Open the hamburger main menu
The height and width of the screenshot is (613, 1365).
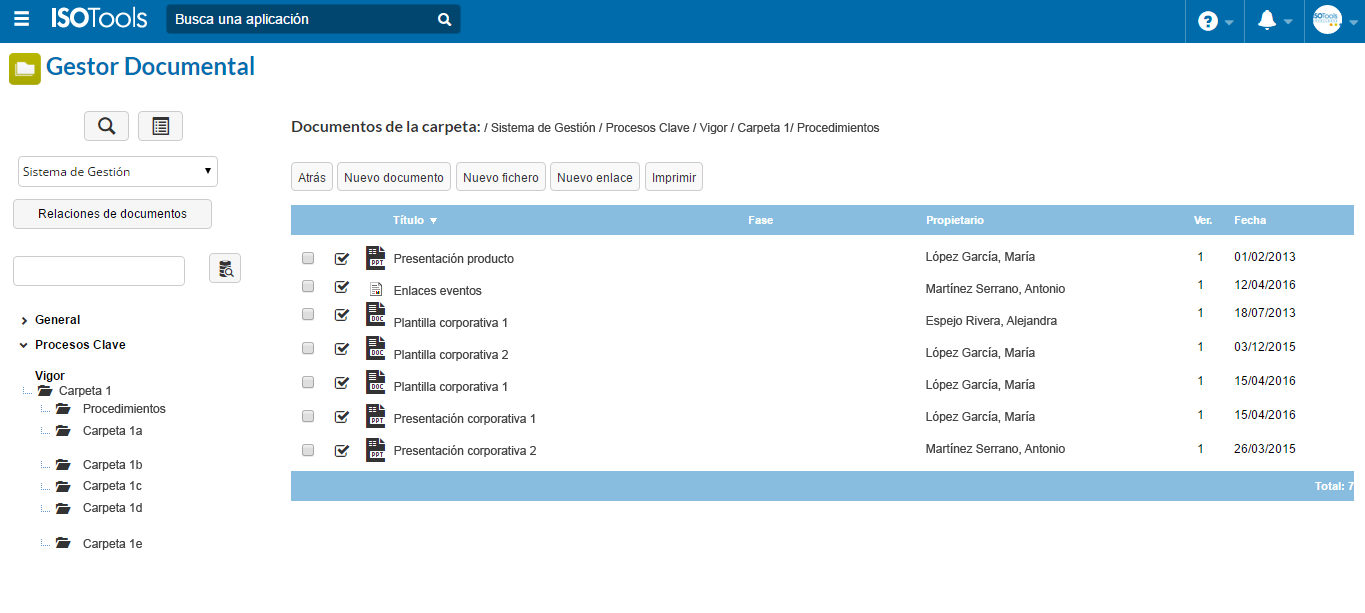[x=22, y=20]
